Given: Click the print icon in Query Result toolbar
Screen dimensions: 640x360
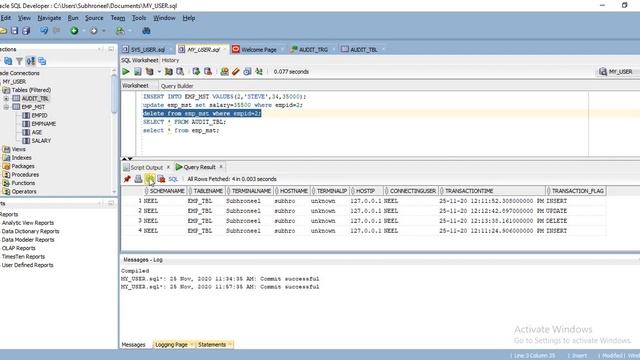Looking at the screenshot, I should [138, 179].
